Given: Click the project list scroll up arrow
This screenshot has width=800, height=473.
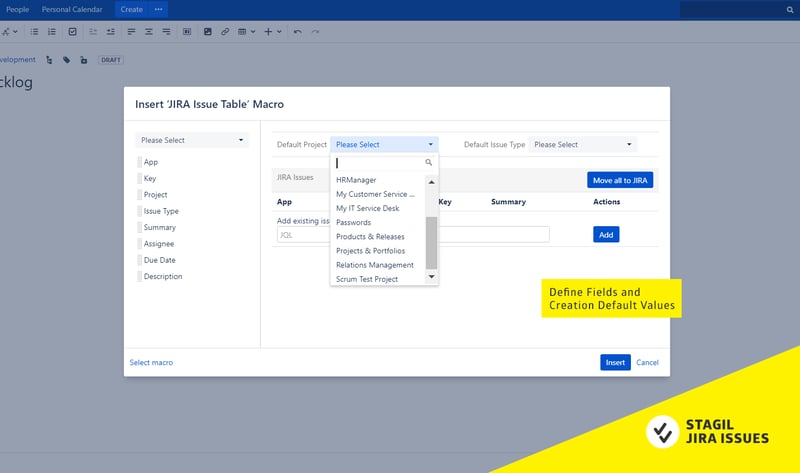Looking at the screenshot, I should (432, 182).
